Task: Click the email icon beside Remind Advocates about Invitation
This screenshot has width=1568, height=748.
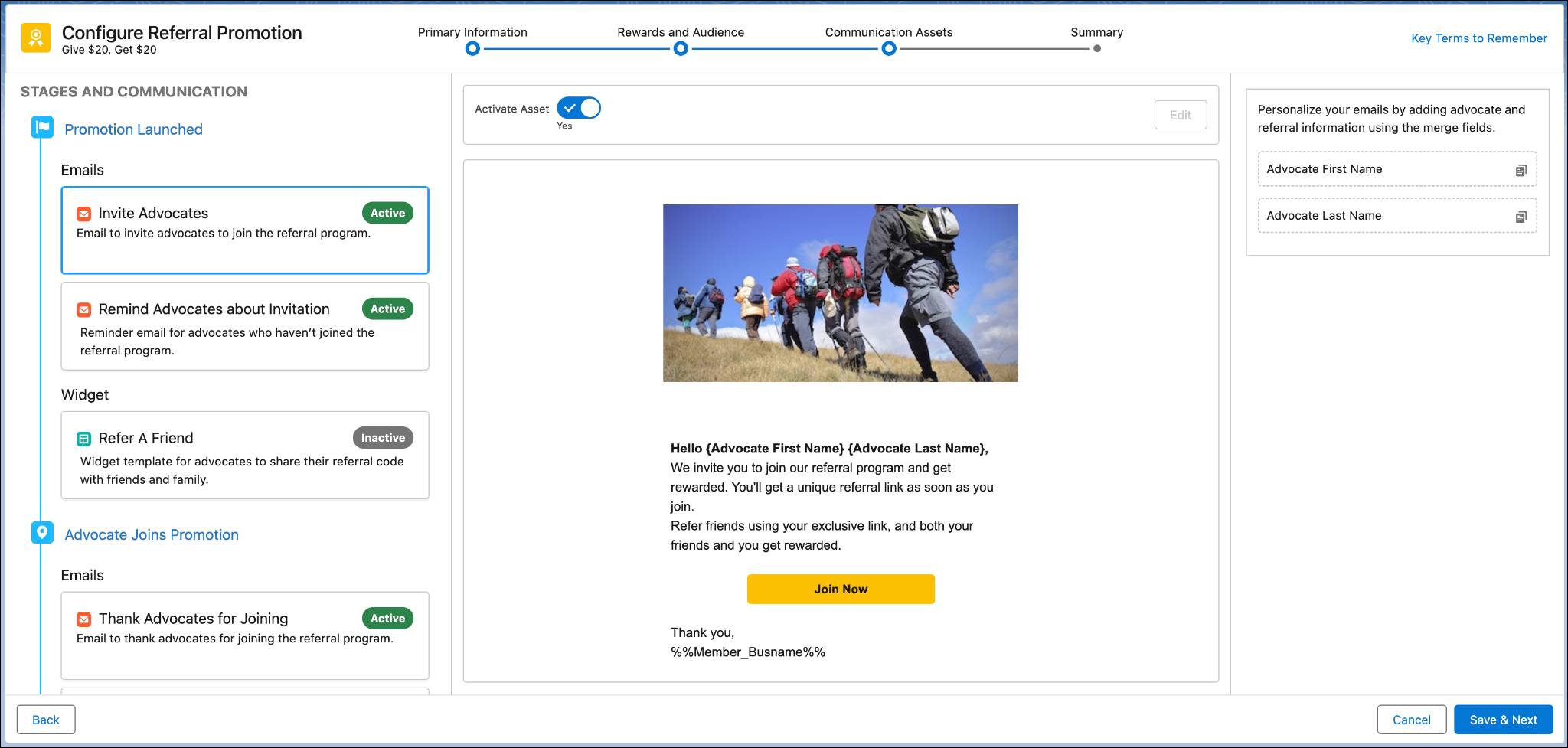Action: tap(84, 309)
